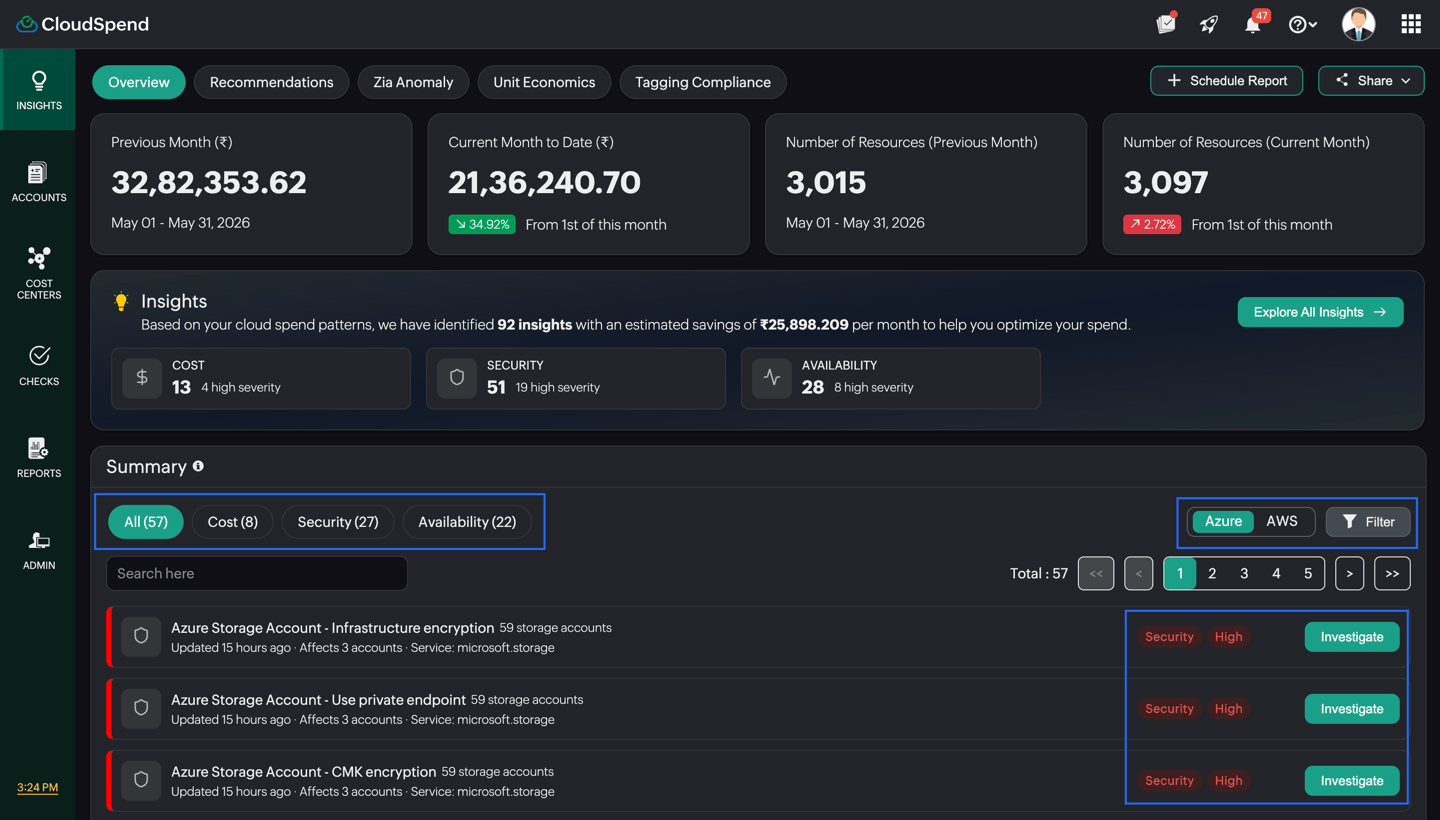Click the first page double arrow
Screen dimensions: 1440x820
point(1096,573)
